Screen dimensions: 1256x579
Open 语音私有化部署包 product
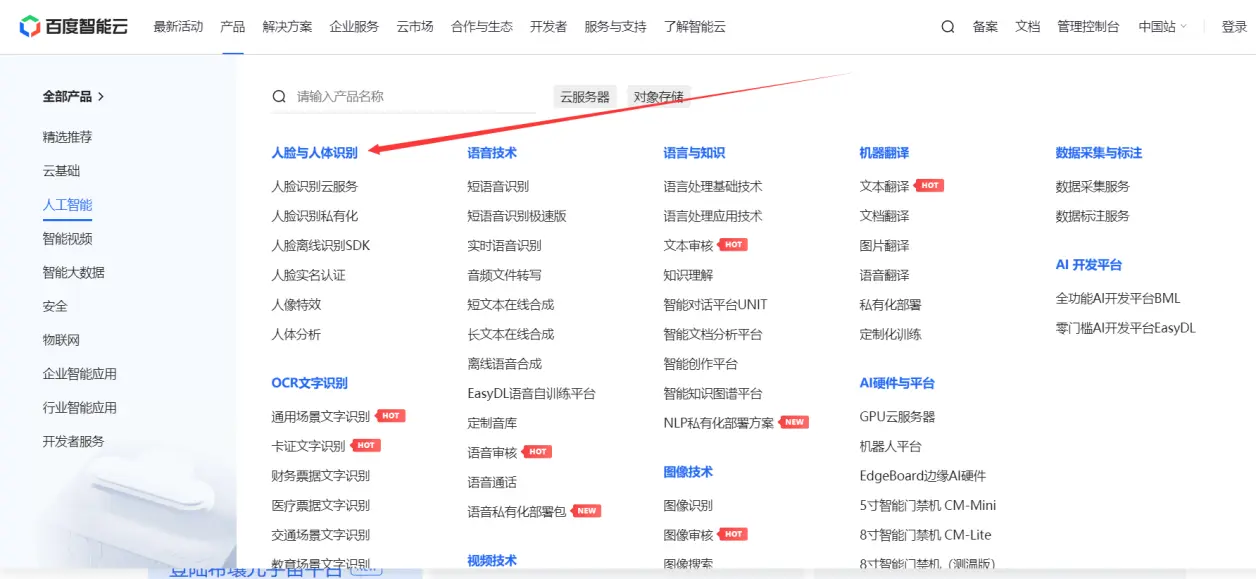517,511
